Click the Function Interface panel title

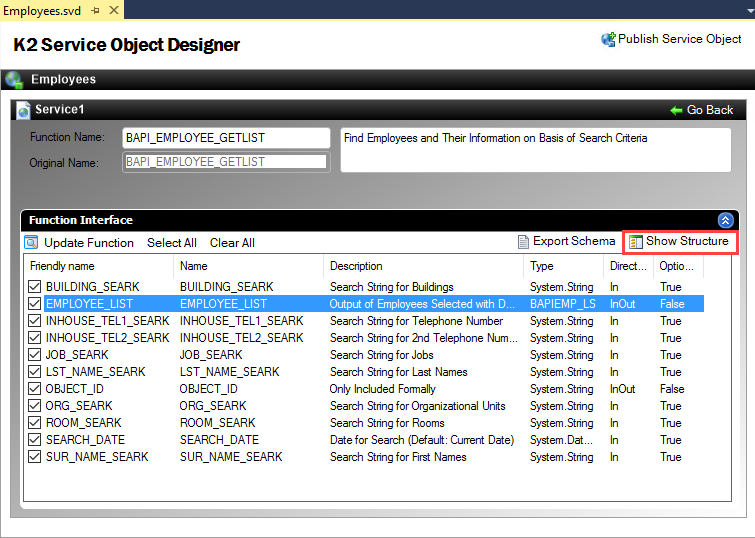coord(81,220)
